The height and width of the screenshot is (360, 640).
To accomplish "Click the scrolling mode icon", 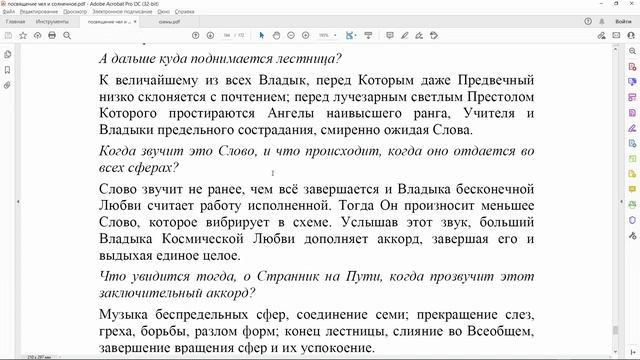I will (x=368, y=36).
